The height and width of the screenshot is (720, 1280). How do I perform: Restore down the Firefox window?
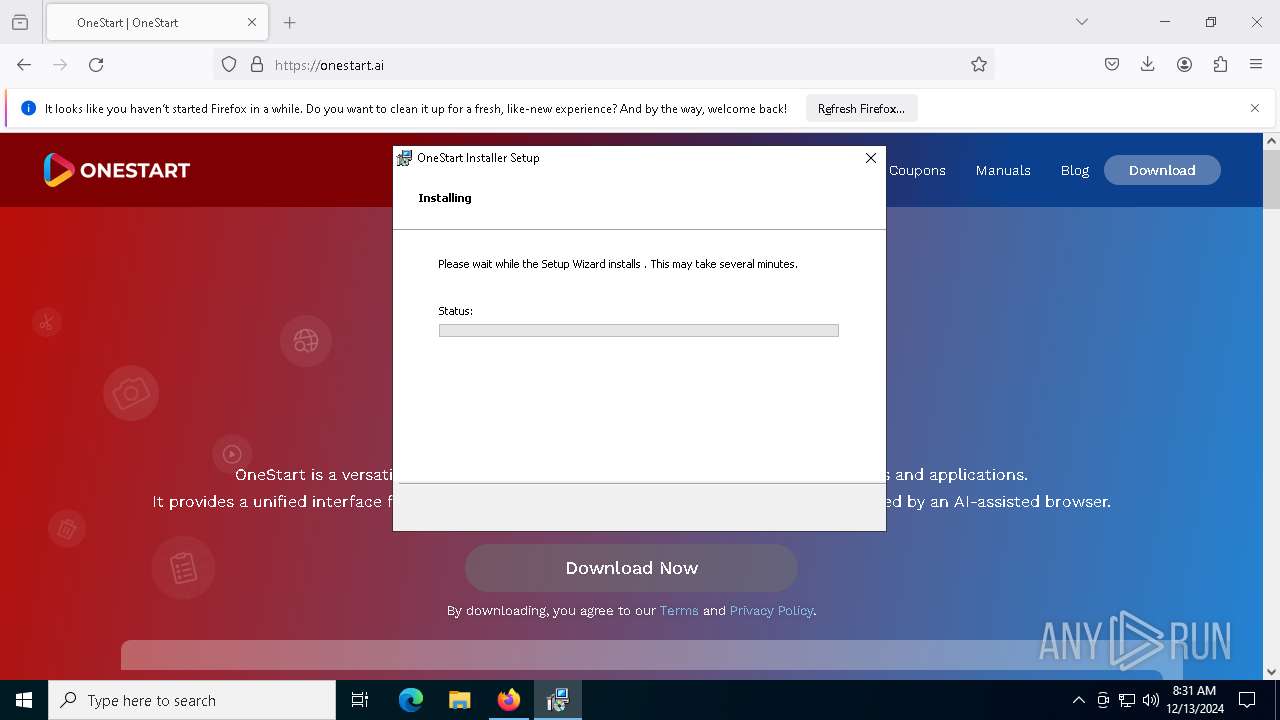1211,22
